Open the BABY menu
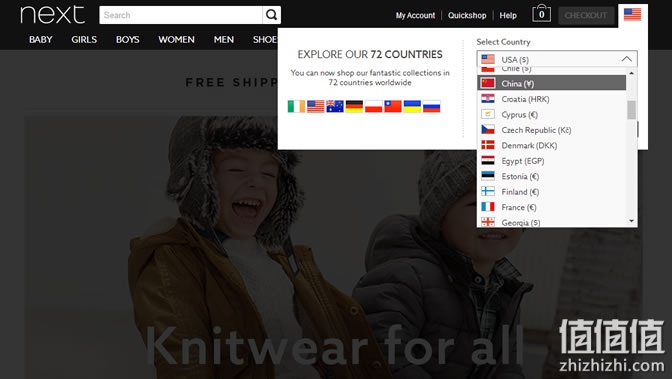 point(41,39)
